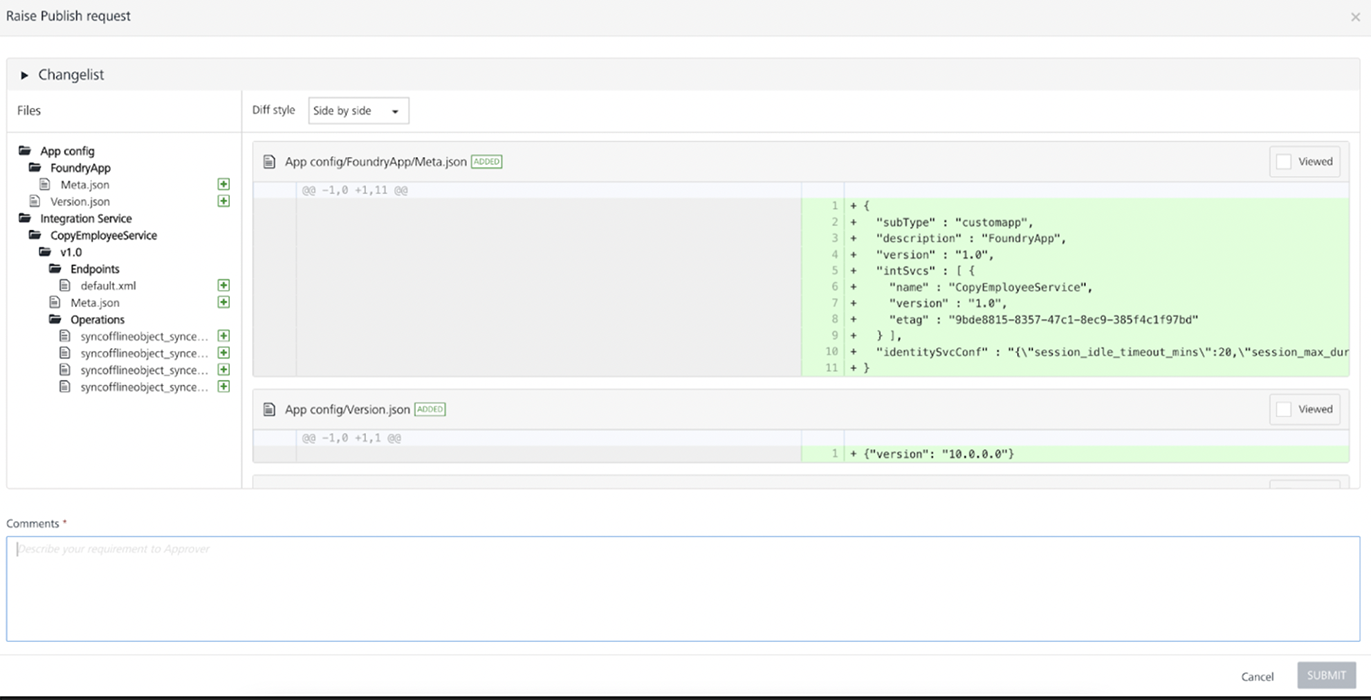The image size is (1371, 700).
Task: Click the file icon before default.xml
Action: [65, 286]
